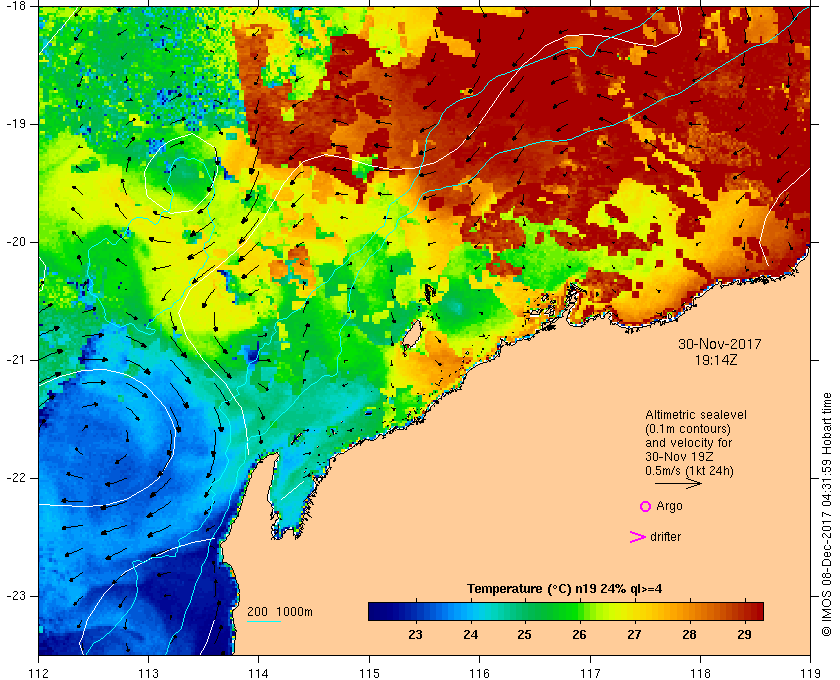Click the colorbar tick label 23
This screenshot has height=680, width=840.
coord(415,635)
